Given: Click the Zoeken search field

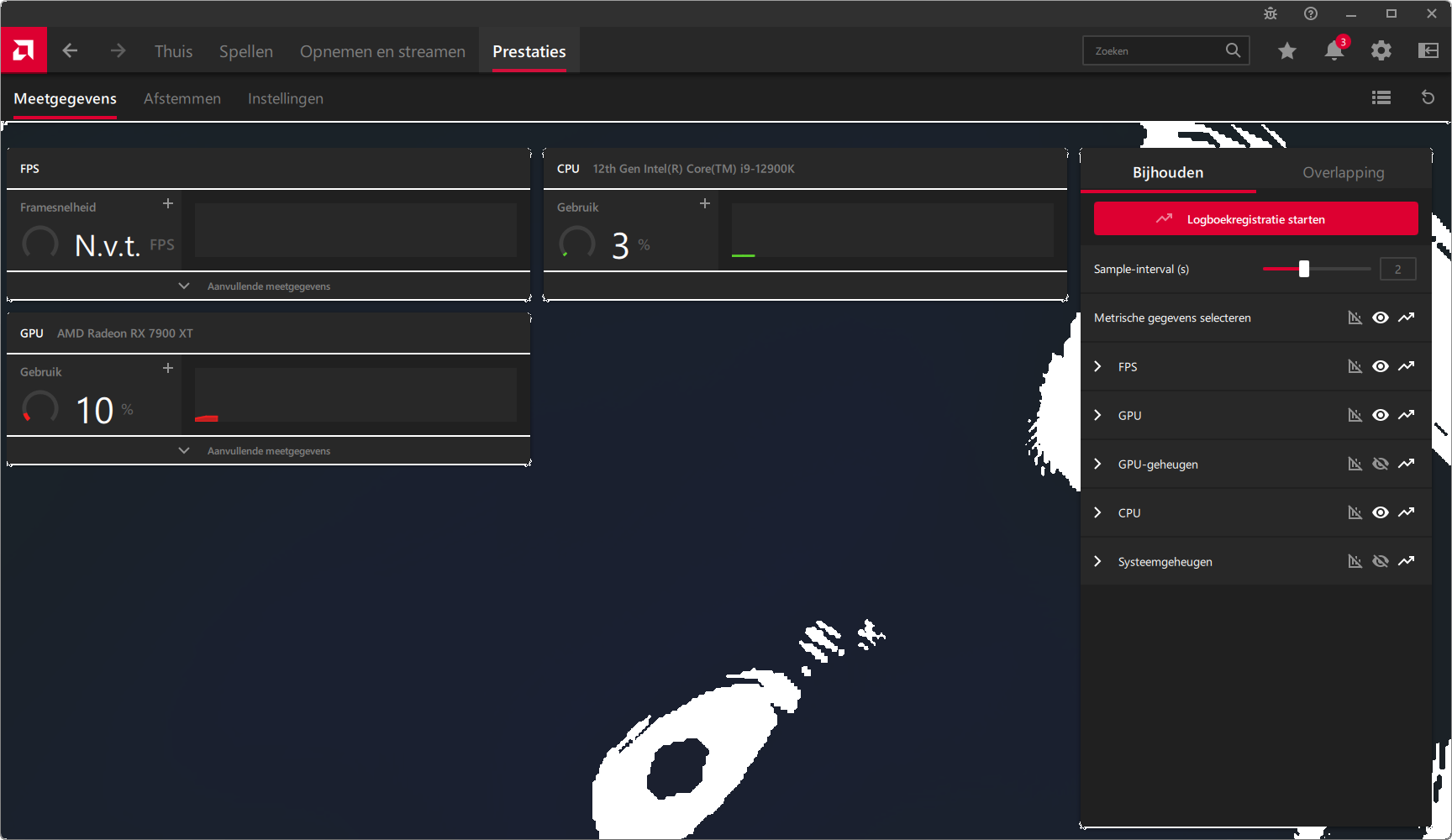Looking at the screenshot, I should (x=1155, y=51).
